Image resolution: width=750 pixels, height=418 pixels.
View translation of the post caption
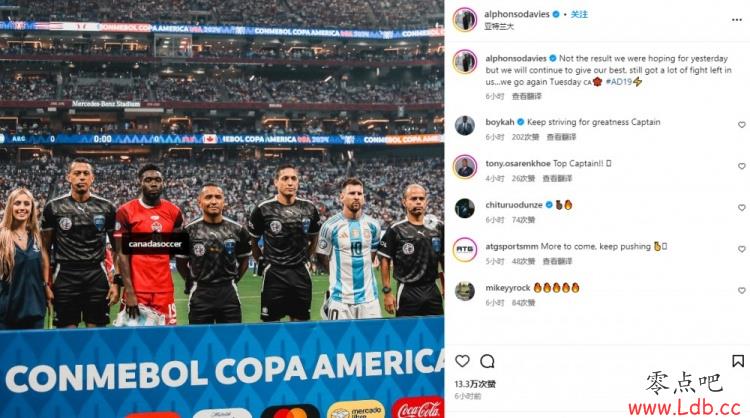coord(527,96)
